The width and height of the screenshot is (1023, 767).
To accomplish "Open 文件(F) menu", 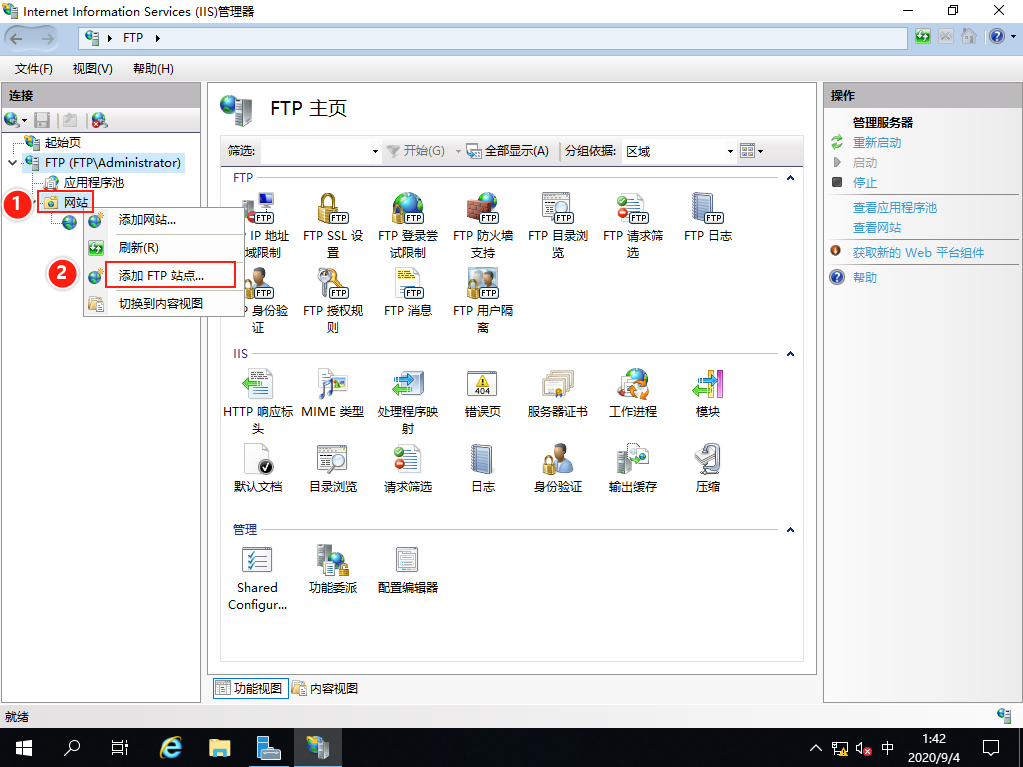I will point(34,68).
